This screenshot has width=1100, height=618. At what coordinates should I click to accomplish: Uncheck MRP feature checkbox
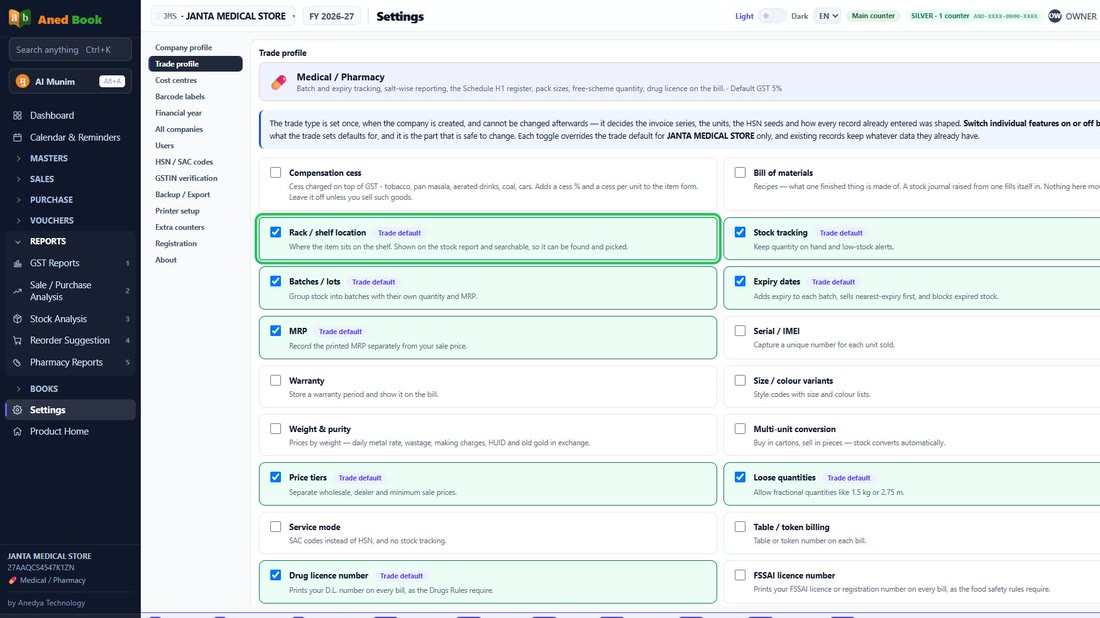click(x=276, y=331)
